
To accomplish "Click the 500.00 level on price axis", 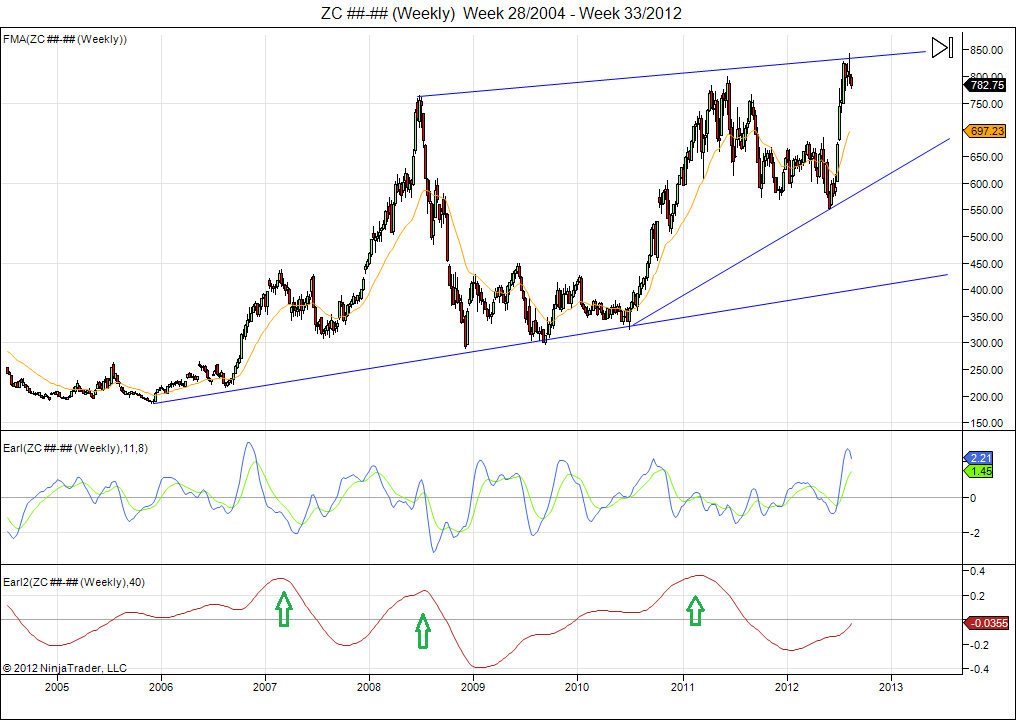I will (x=986, y=237).
